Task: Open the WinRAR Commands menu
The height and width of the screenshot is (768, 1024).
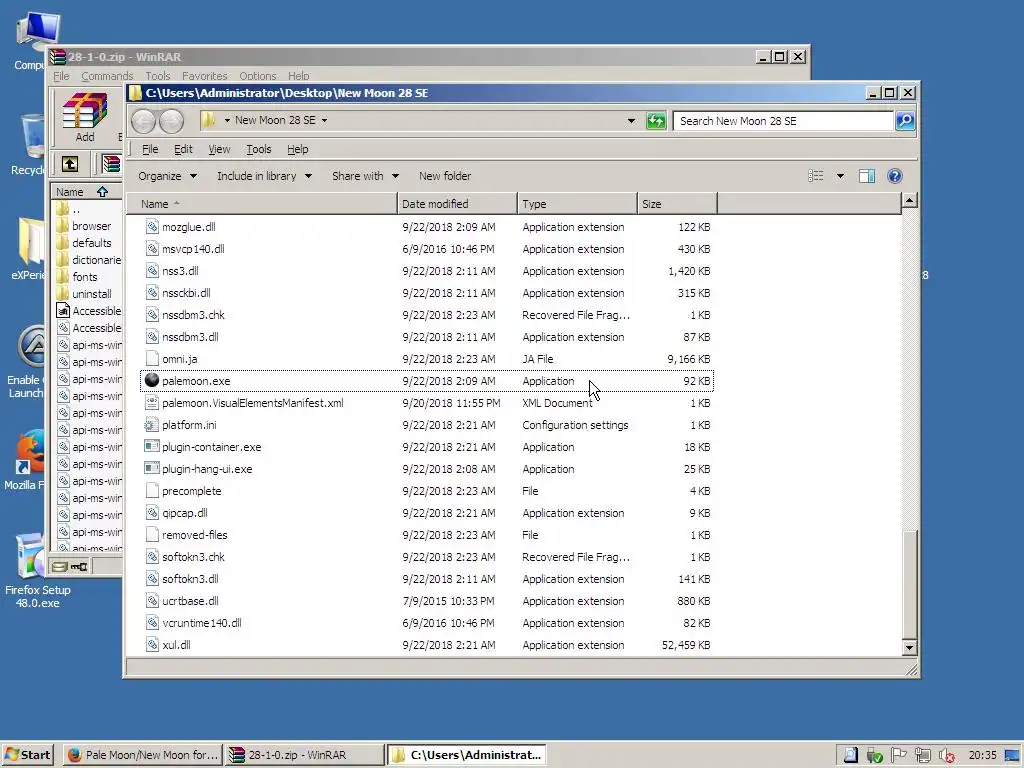Action: (107, 76)
